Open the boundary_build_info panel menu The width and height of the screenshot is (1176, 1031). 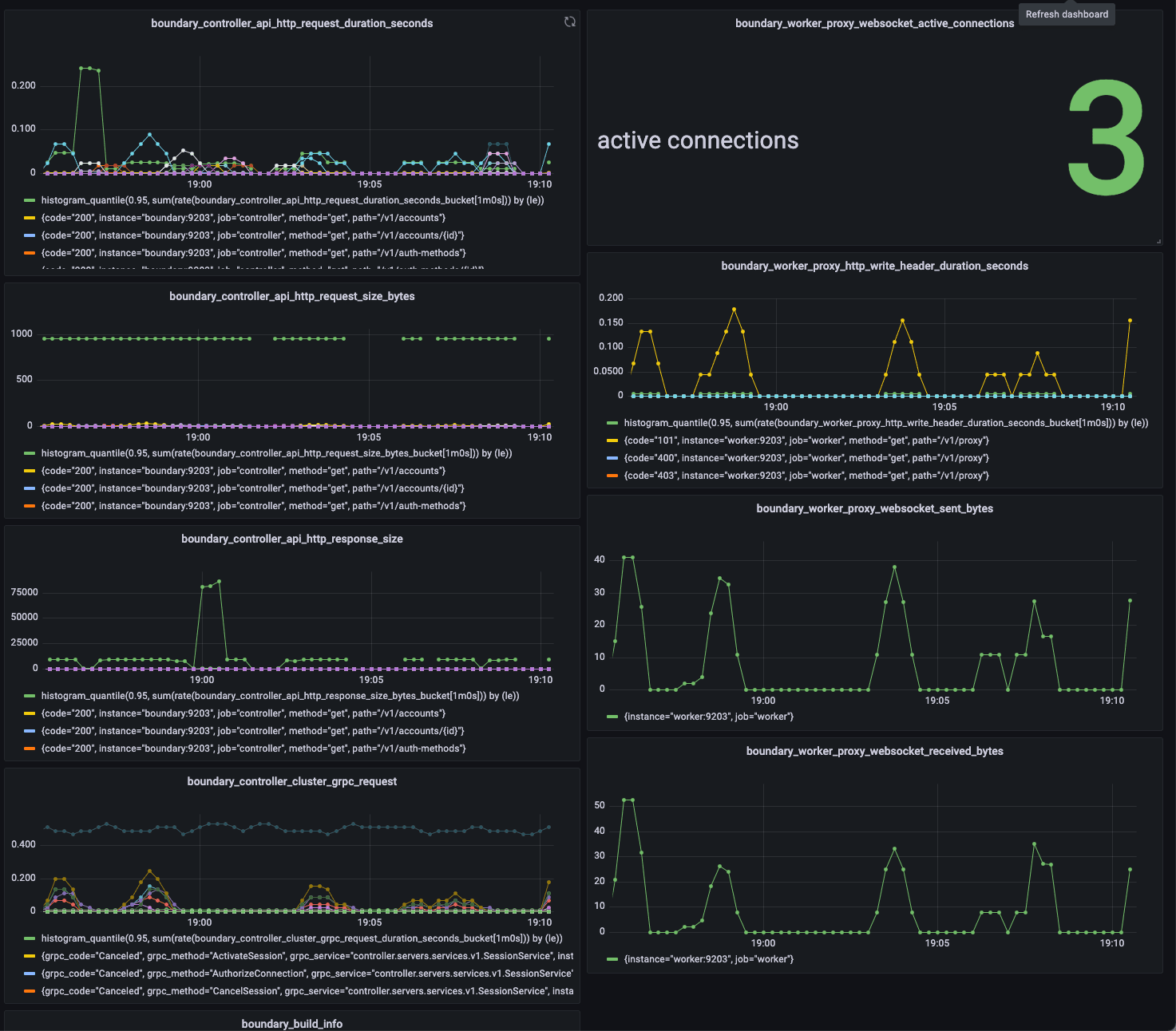click(292, 1023)
